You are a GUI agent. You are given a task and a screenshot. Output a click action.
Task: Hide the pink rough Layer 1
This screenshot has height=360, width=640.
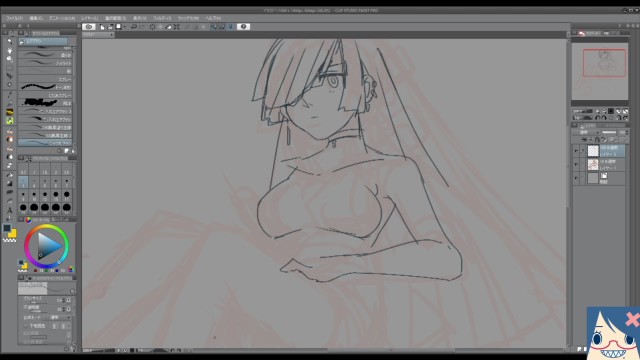coord(576,164)
